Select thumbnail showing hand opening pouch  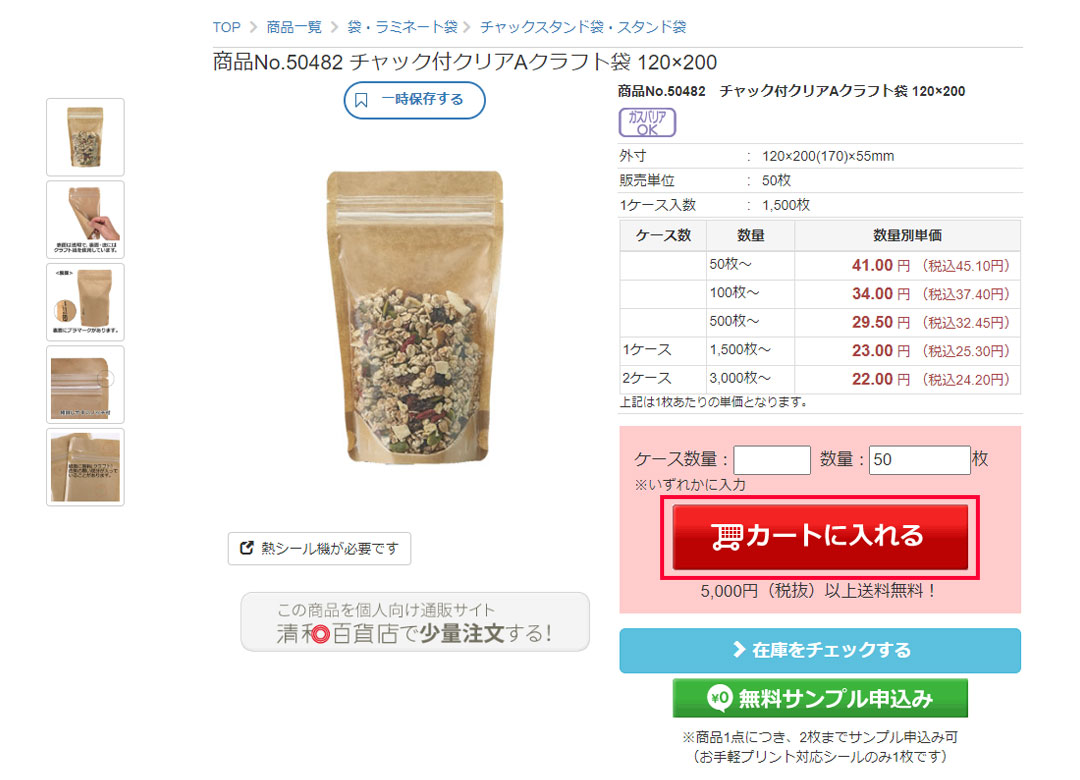pos(85,220)
